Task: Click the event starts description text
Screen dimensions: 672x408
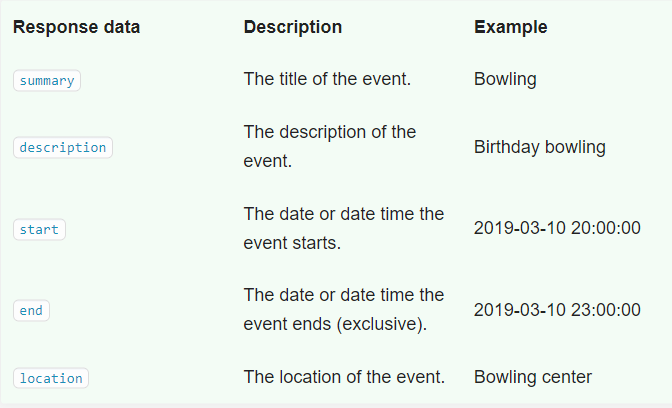Action: (x=344, y=228)
